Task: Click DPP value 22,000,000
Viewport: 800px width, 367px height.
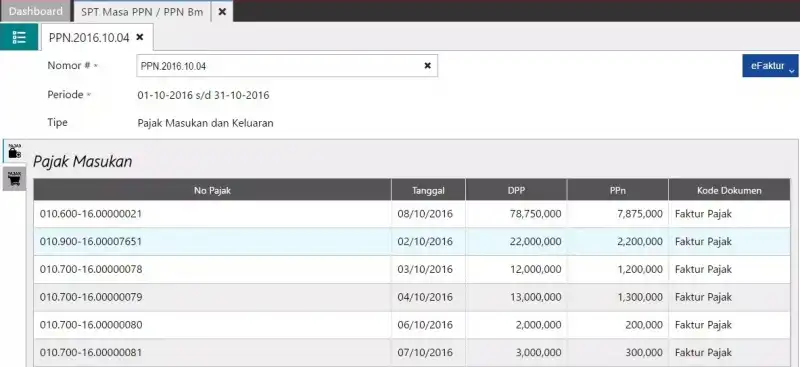Action: pyautogui.click(x=536, y=241)
